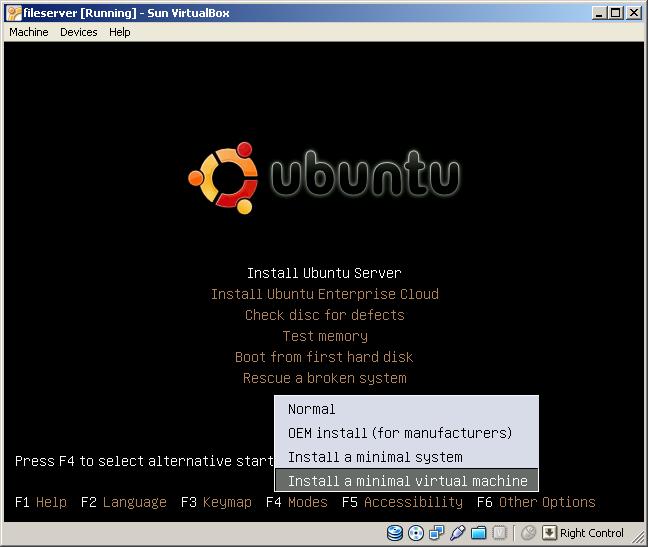This screenshot has width=648, height=547.
Task: Close the fileserver VirtualBox window
Action: 634,13
